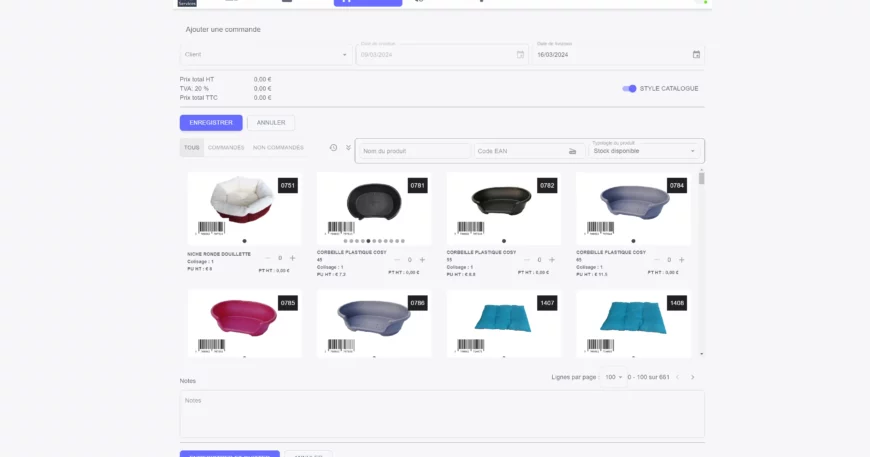Open the delivery date calendar picker icon

click(696, 54)
